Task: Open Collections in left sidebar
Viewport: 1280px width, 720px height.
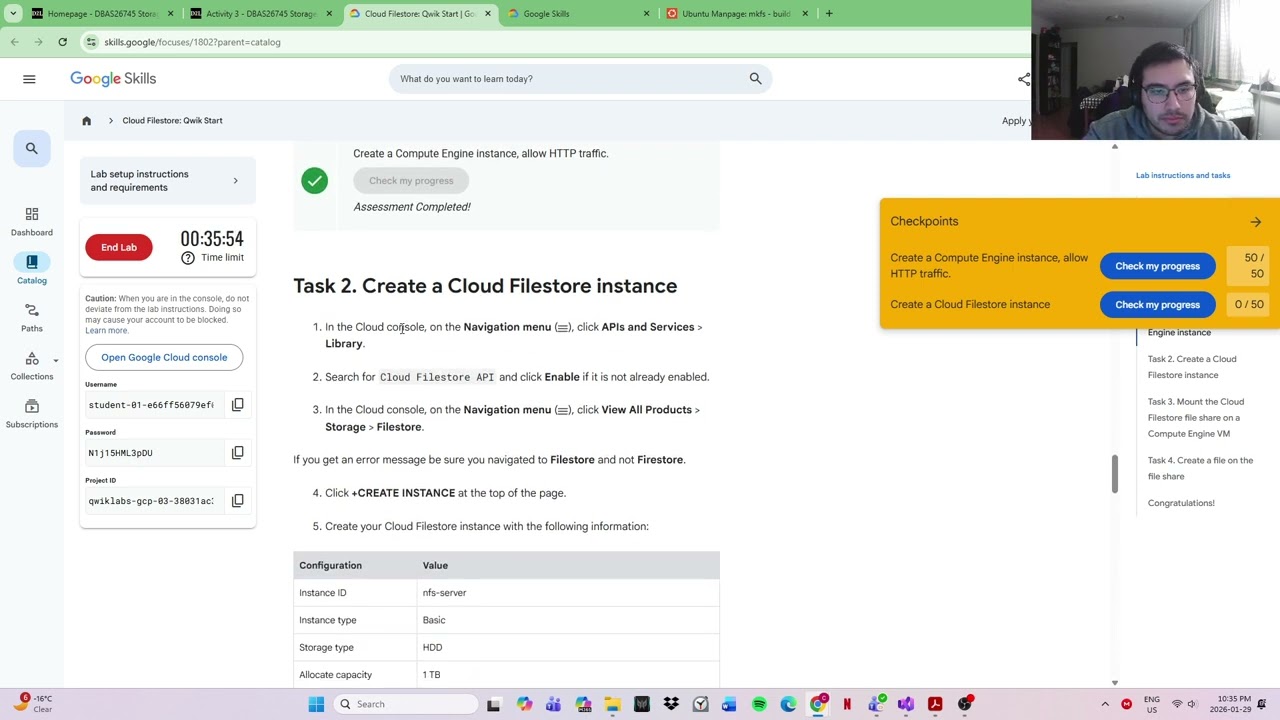Action: pyautogui.click(x=32, y=366)
